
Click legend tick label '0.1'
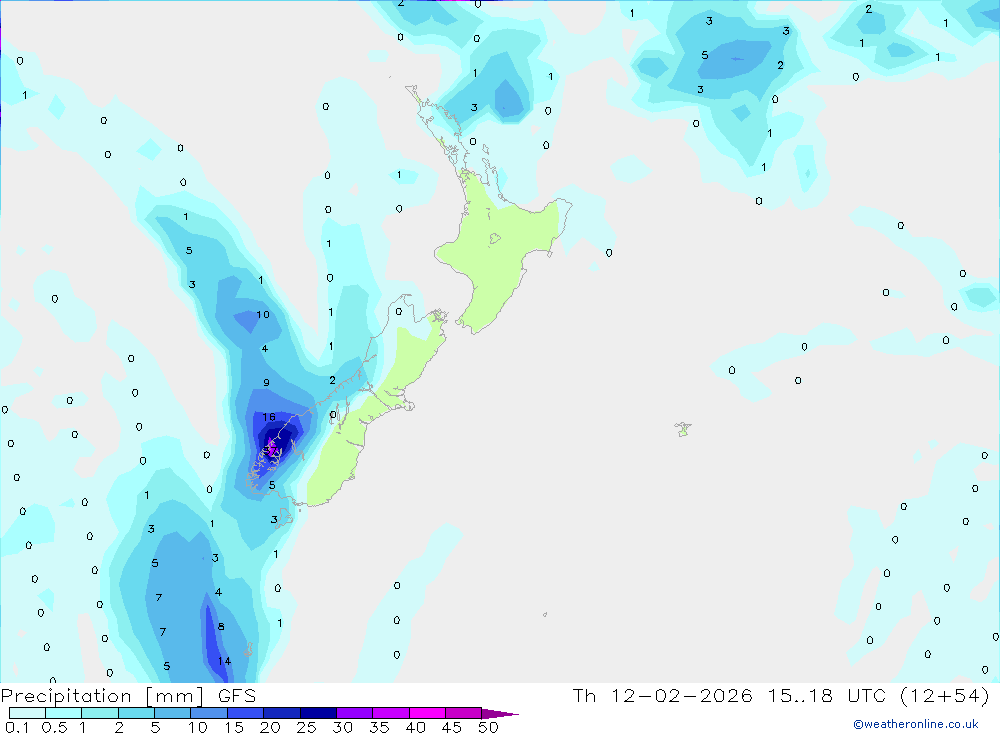[17, 727]
